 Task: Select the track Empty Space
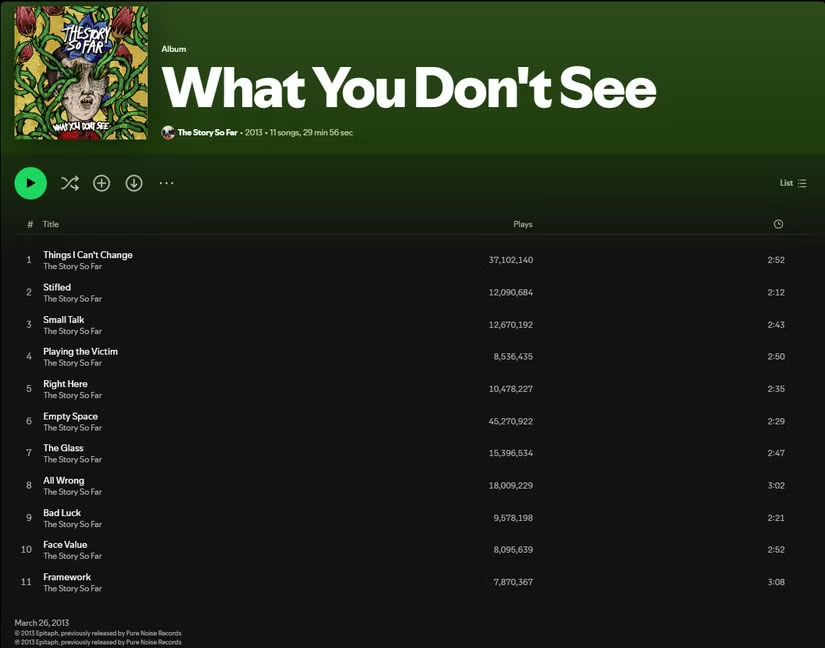click(x=71, y=415)
